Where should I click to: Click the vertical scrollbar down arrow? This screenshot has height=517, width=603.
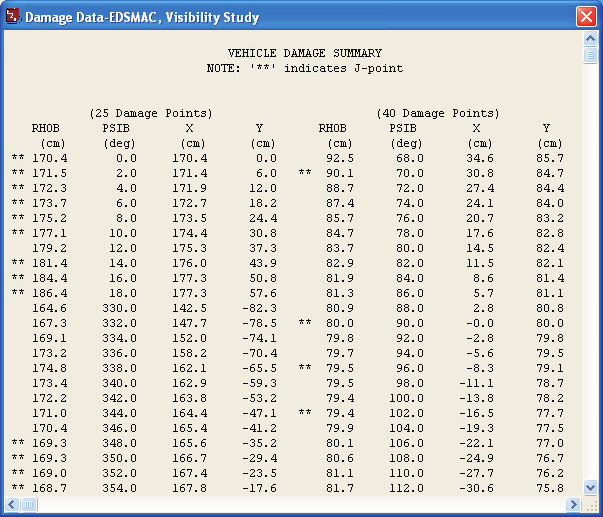[590, 487]
